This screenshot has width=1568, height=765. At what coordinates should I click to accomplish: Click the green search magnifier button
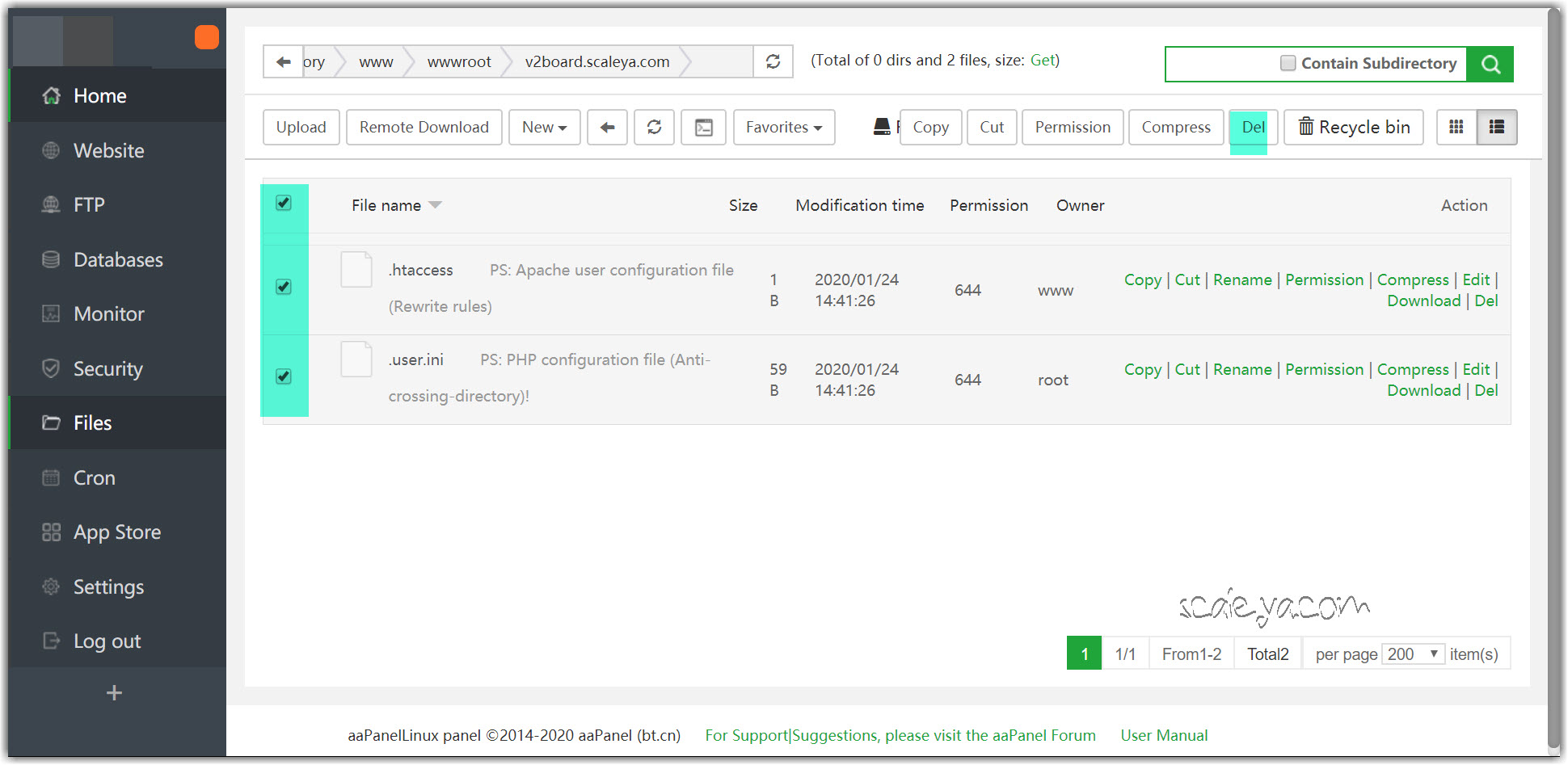pyautogui.click(x=1490, y=65)
